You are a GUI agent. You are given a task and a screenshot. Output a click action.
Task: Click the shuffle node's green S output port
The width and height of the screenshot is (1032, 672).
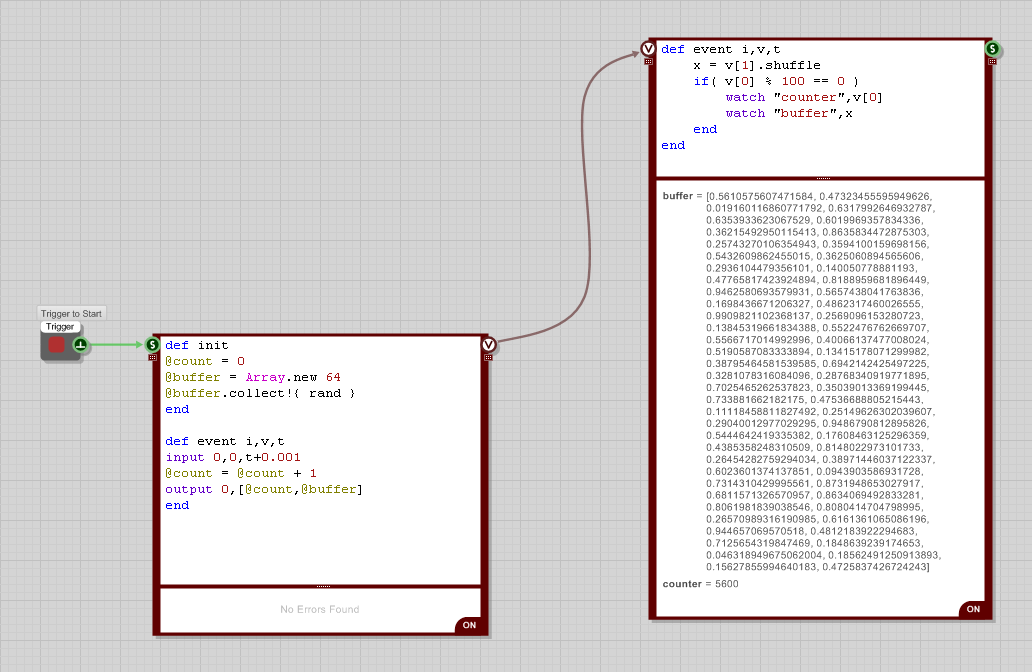992,49
